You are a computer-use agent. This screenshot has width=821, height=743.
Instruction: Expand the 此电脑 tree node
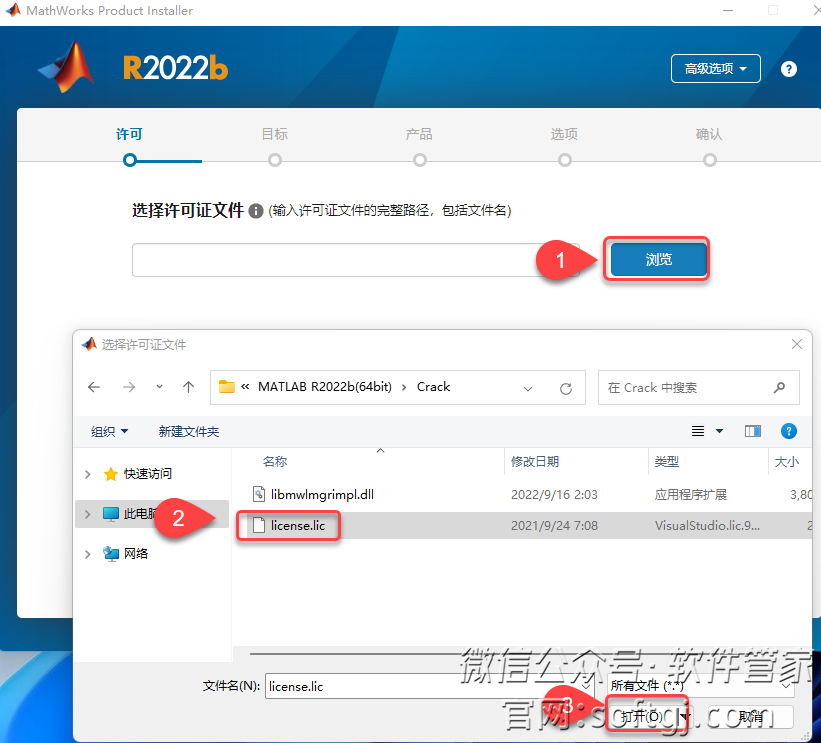point(87,514)
